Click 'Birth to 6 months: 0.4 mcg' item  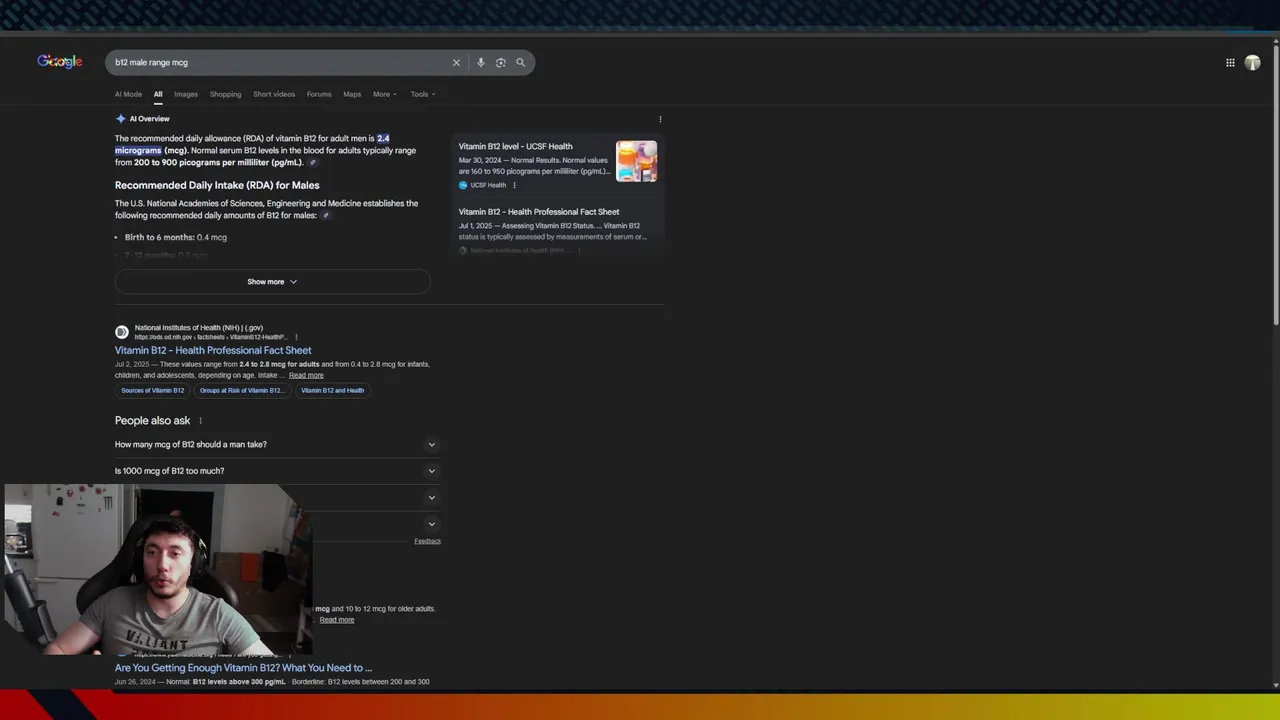176,237
